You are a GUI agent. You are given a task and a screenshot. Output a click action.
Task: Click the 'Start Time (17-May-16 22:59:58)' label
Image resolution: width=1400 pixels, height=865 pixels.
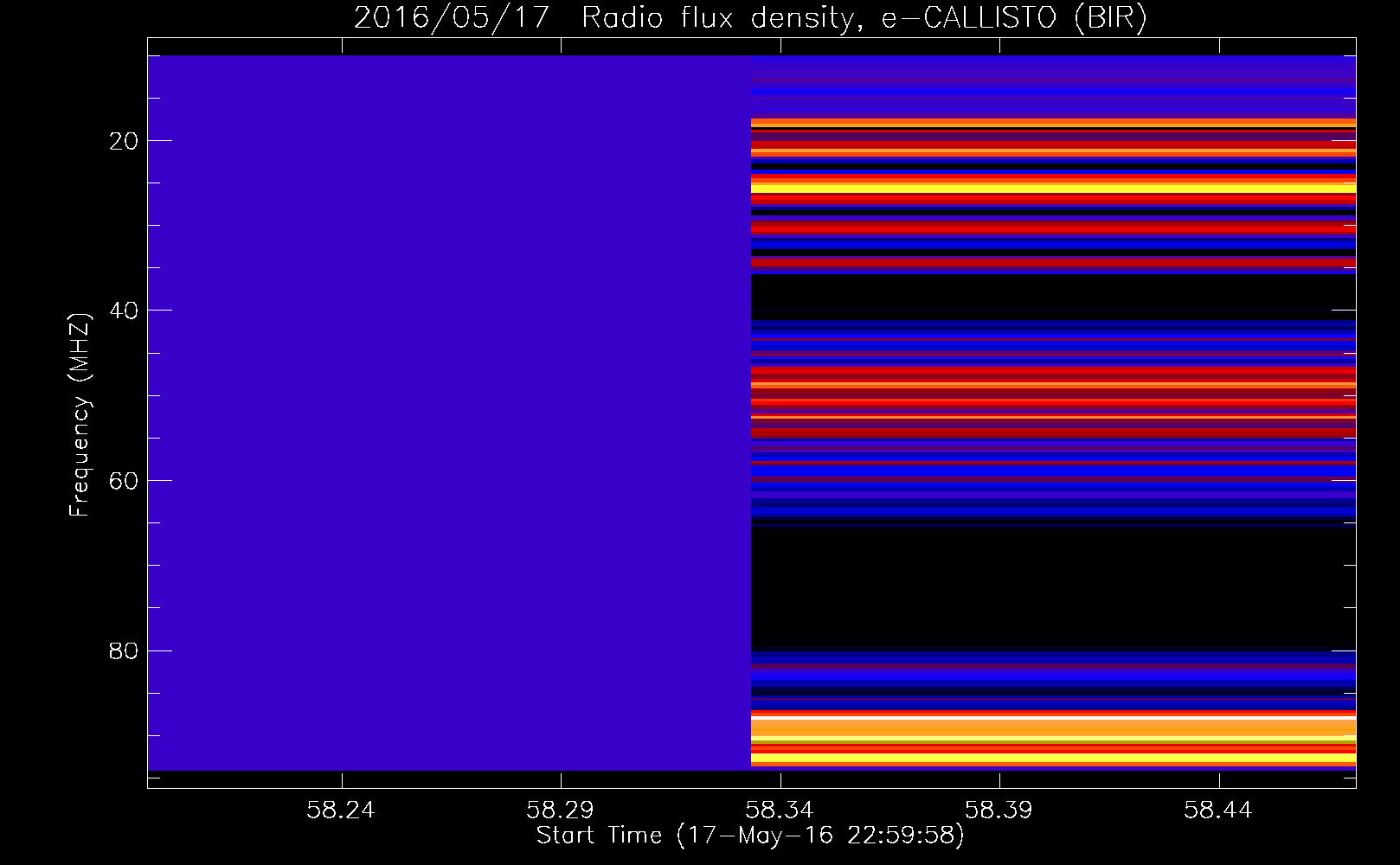pos(750,836)
